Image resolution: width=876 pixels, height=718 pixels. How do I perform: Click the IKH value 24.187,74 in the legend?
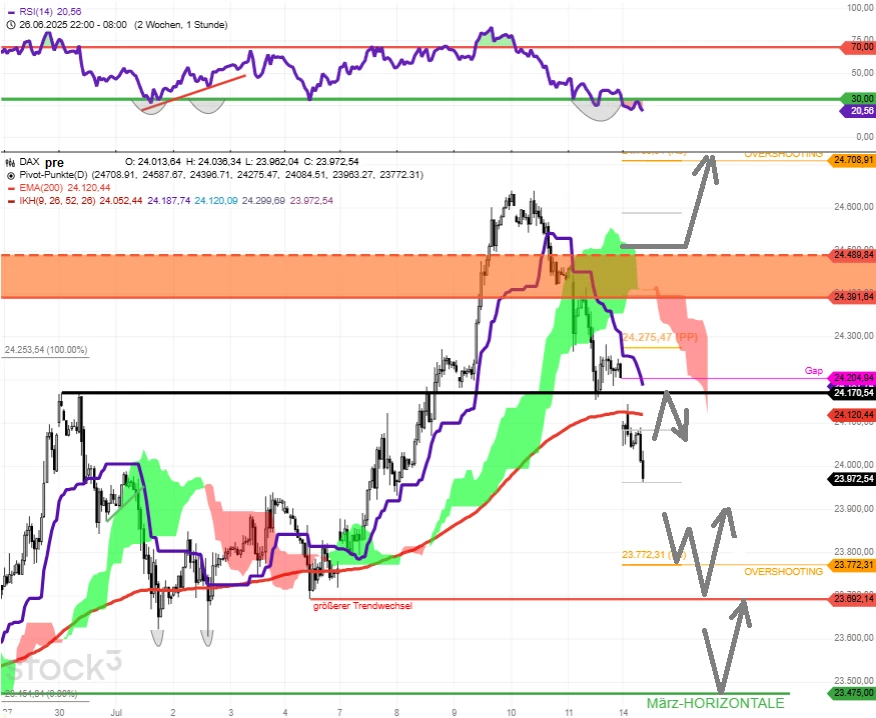169,201
